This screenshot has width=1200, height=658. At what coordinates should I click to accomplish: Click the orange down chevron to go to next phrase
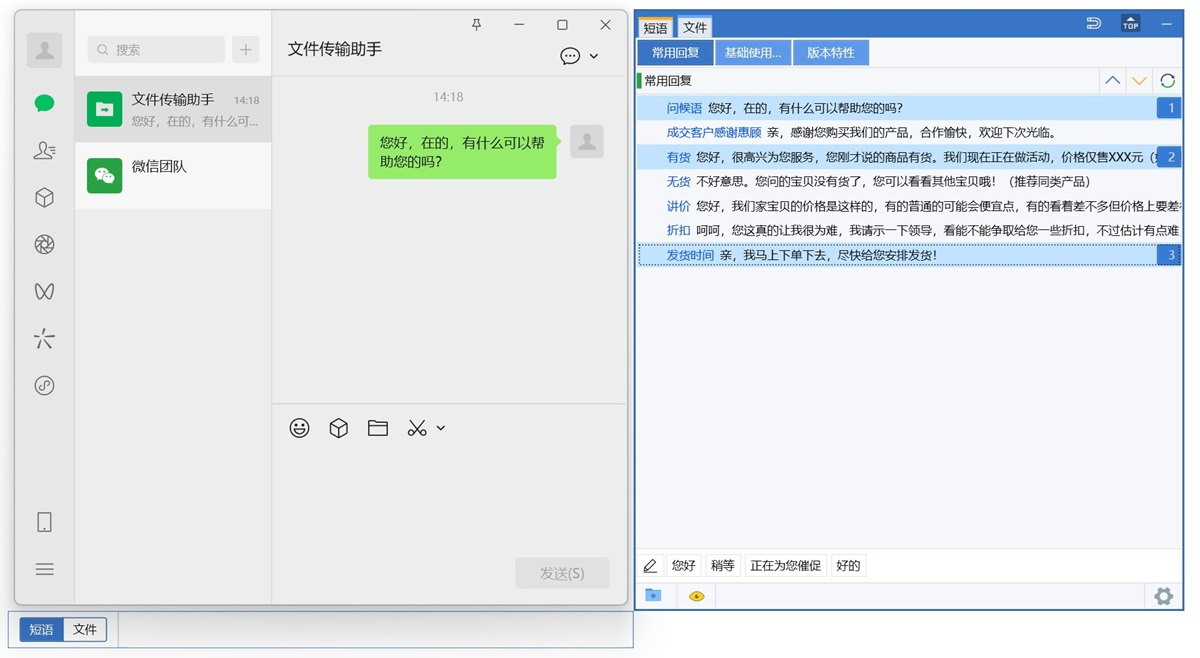(1139, 80)
